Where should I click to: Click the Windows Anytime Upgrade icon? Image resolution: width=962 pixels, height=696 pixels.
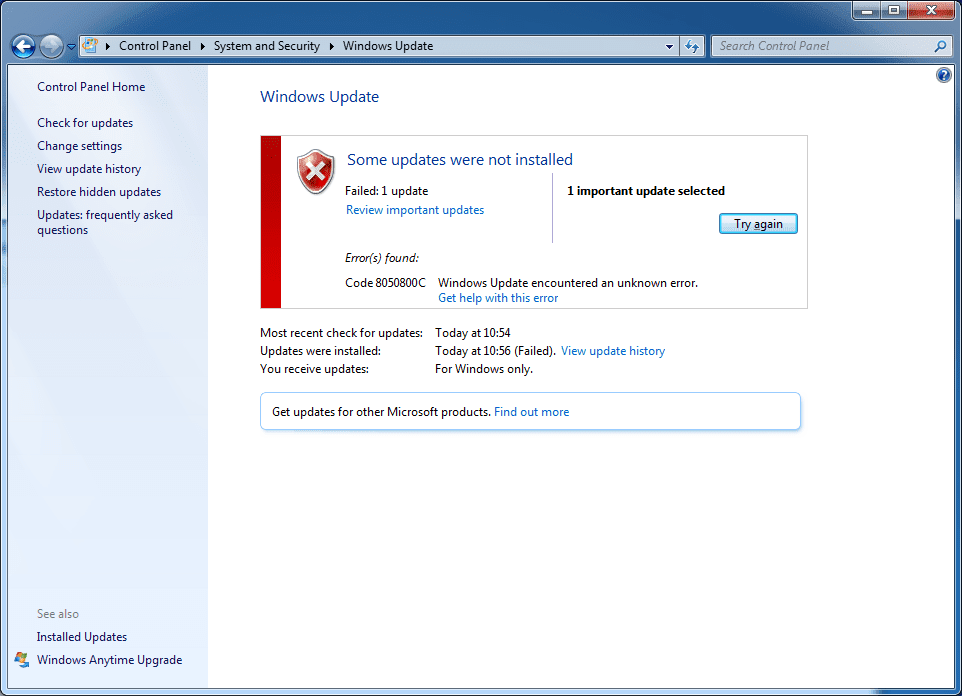coord(21,660)
